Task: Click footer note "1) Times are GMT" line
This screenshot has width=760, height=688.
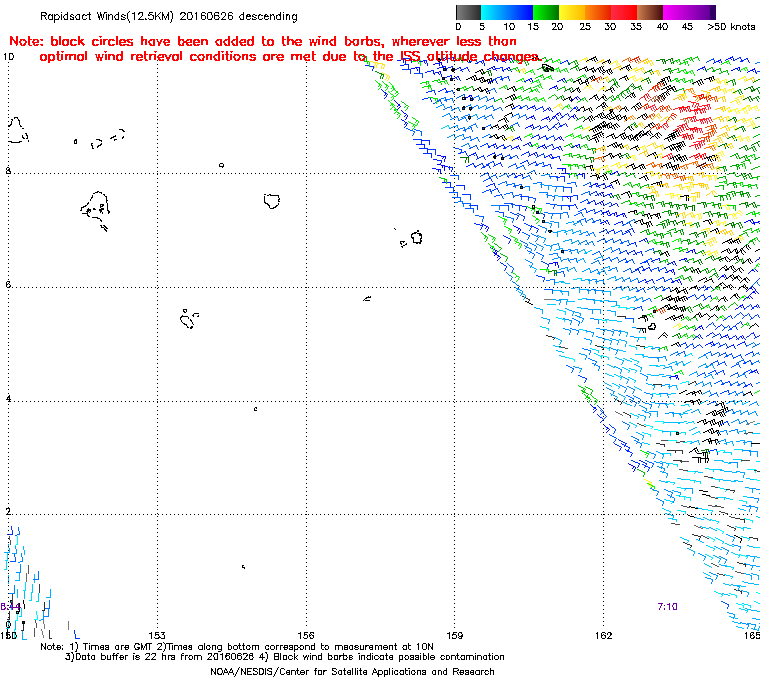Action: 237,647
